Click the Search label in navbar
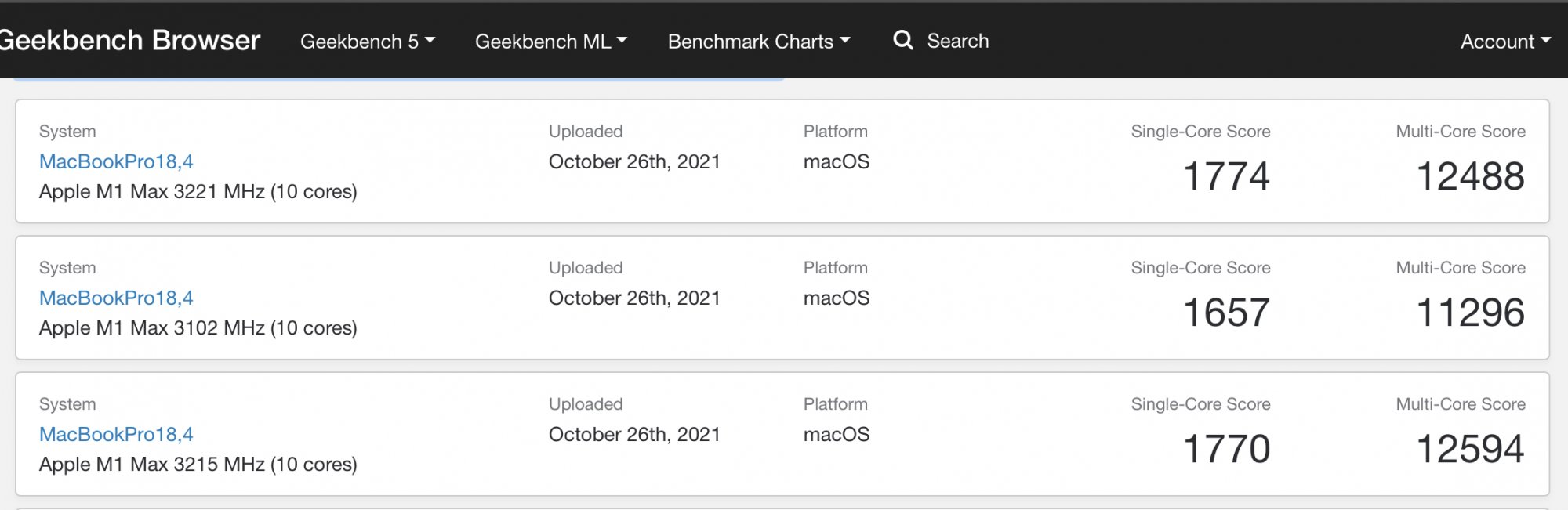Viewport: 1568px width, 510px height. pos(957,41)
